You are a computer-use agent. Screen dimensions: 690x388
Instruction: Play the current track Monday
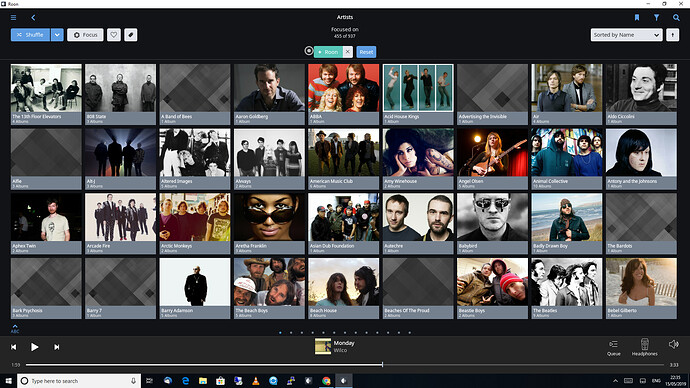34,347
